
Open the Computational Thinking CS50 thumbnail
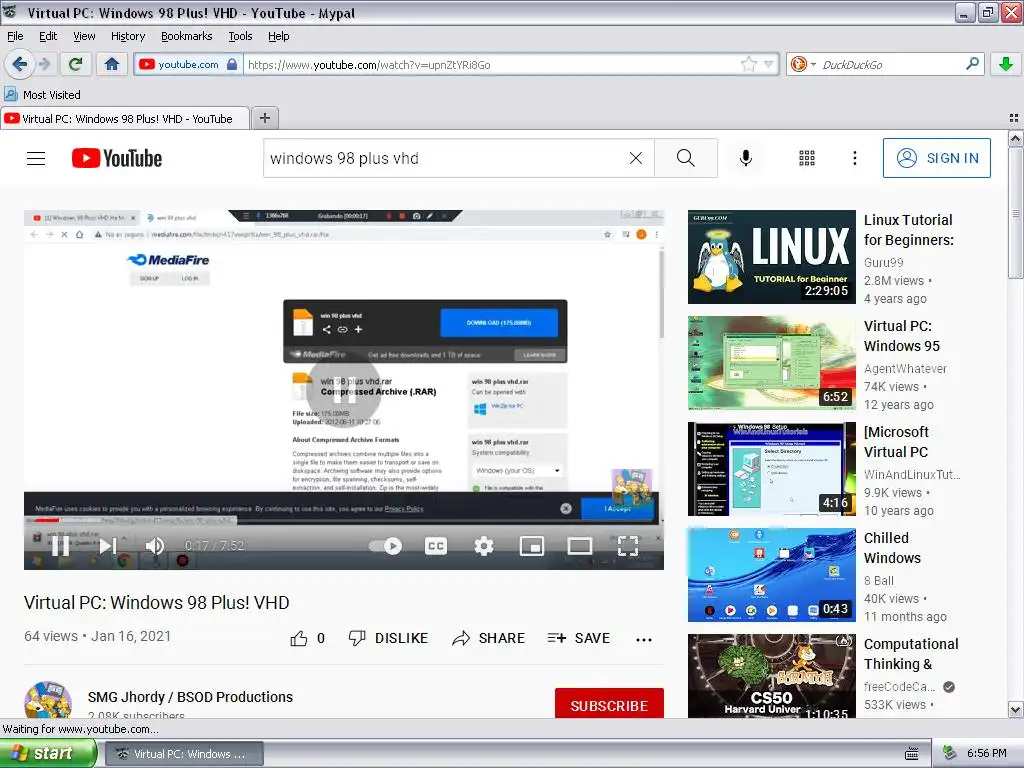771,676
